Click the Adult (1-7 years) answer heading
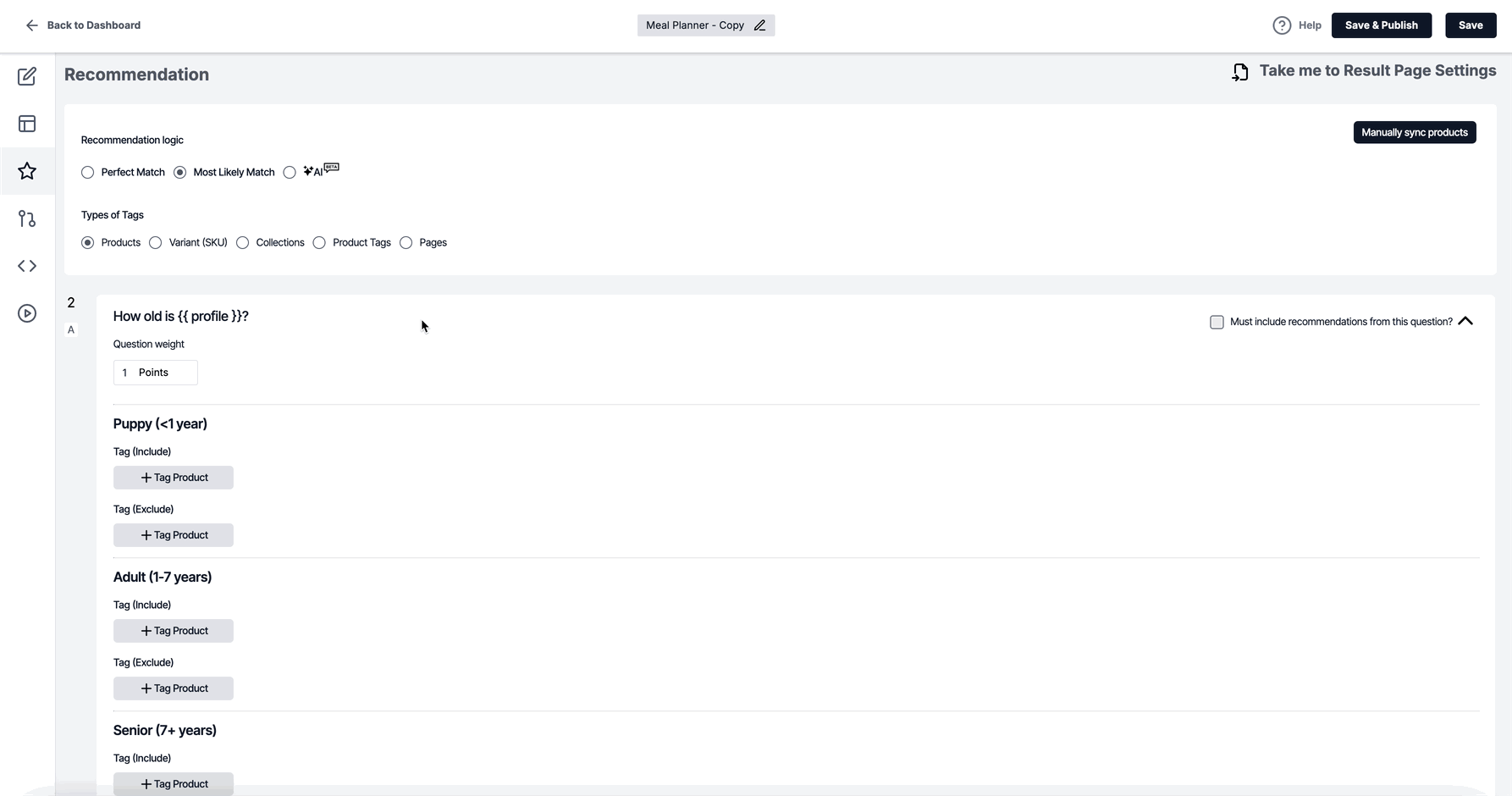Image resolution: width=1512 pixels, height=796 pixels. [x=163, y=577]
